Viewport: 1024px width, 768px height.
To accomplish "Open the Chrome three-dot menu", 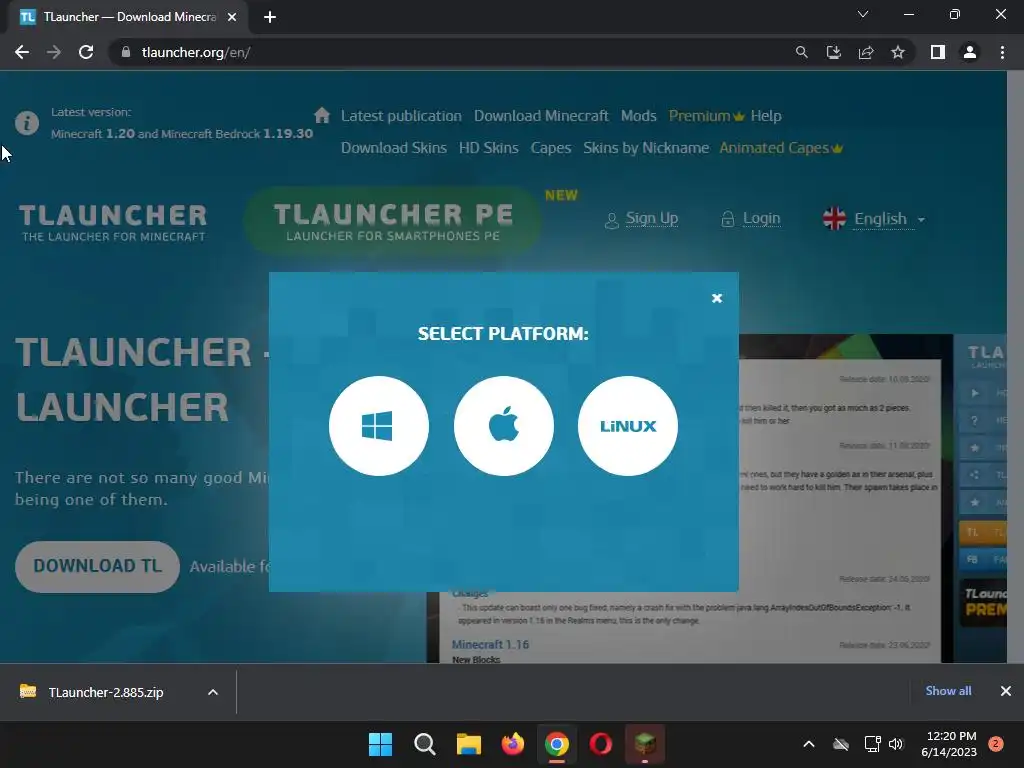I will click(x=1002, y=52).
